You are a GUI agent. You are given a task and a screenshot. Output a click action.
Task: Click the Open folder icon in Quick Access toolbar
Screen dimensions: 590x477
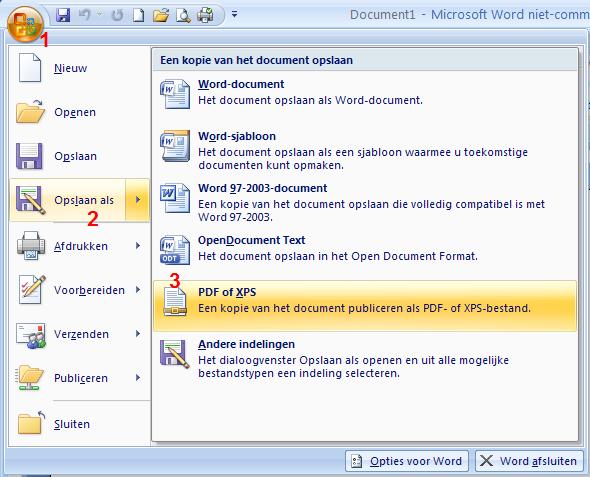tap(161, 15)
